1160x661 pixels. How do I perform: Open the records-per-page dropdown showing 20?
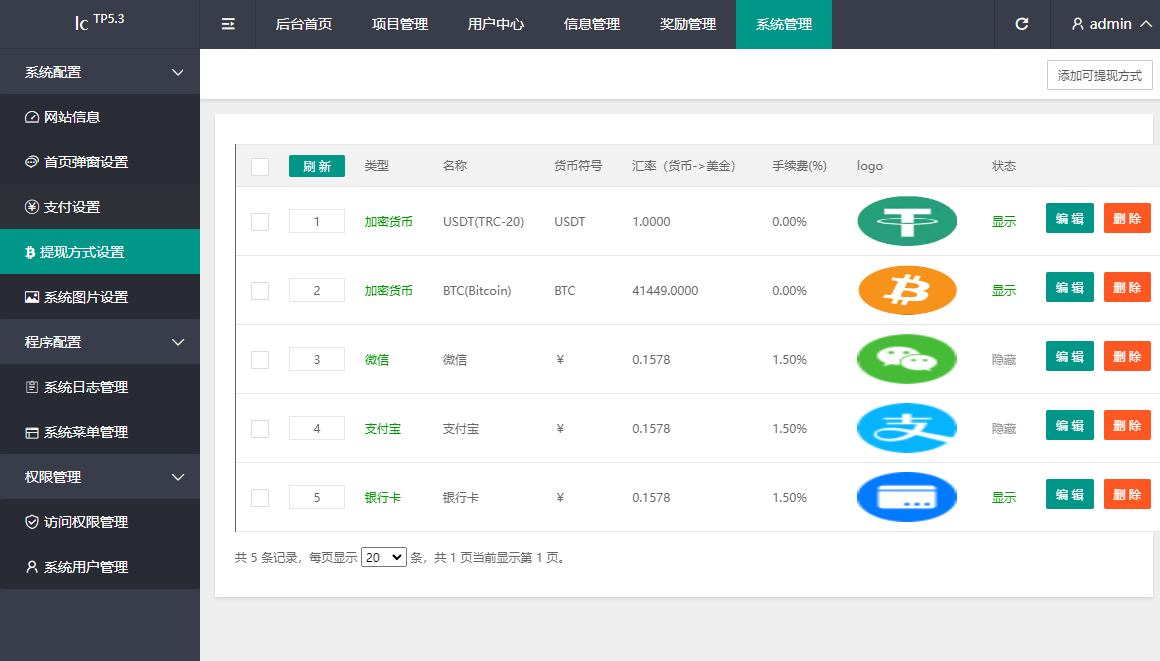(383, 557)
